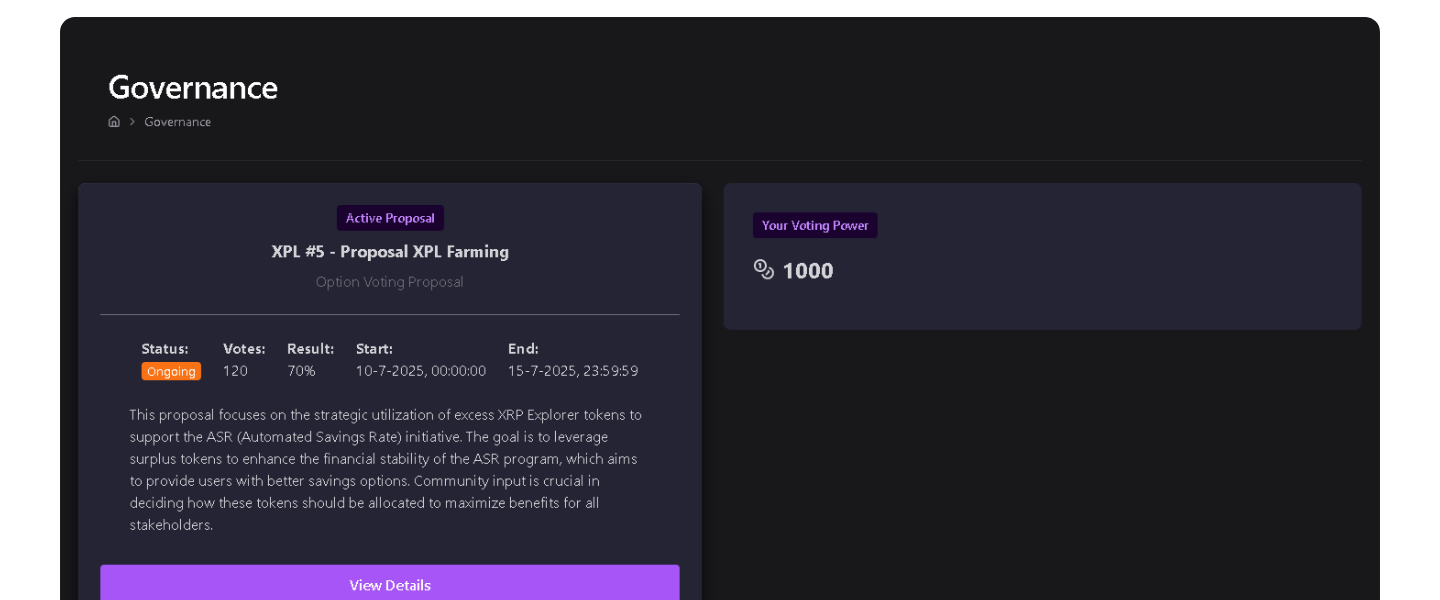Click the breadcrumb chevron separator
1440x600 pixels.
click(132, 122)
